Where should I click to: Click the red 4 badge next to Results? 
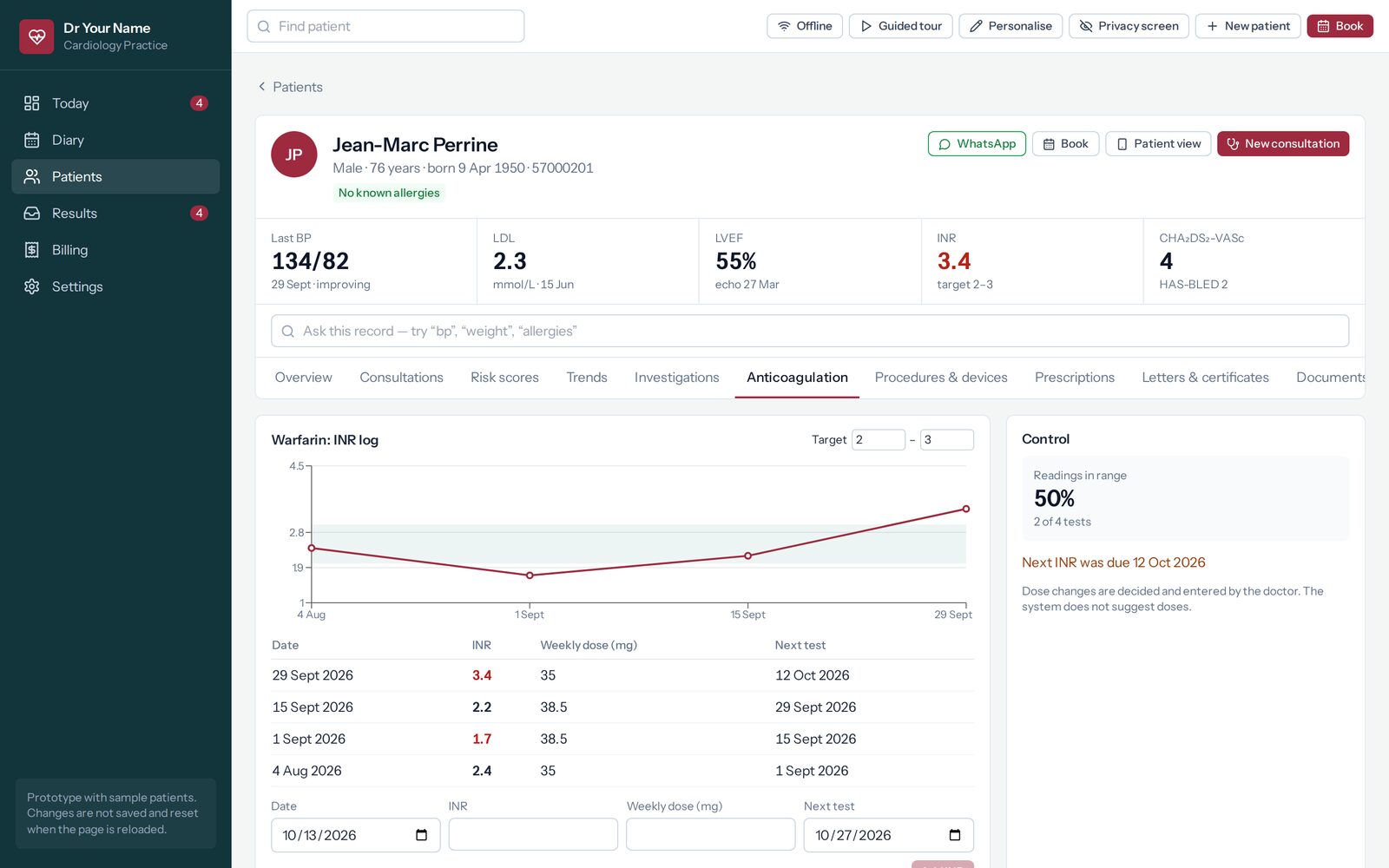pos(199,214)
